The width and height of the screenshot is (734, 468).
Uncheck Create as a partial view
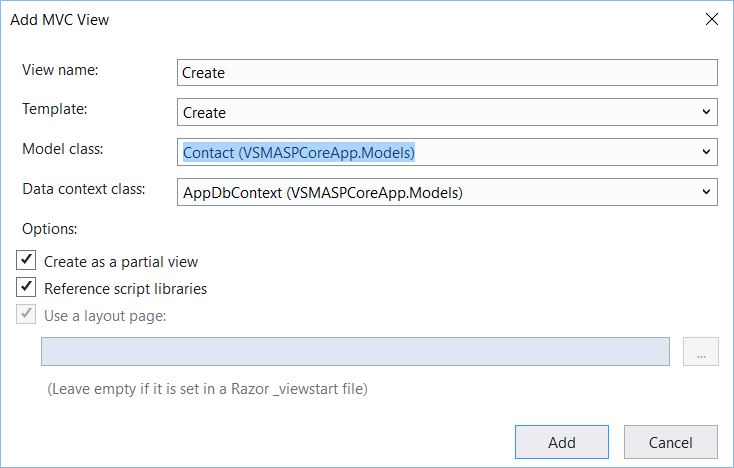[26, 261]
